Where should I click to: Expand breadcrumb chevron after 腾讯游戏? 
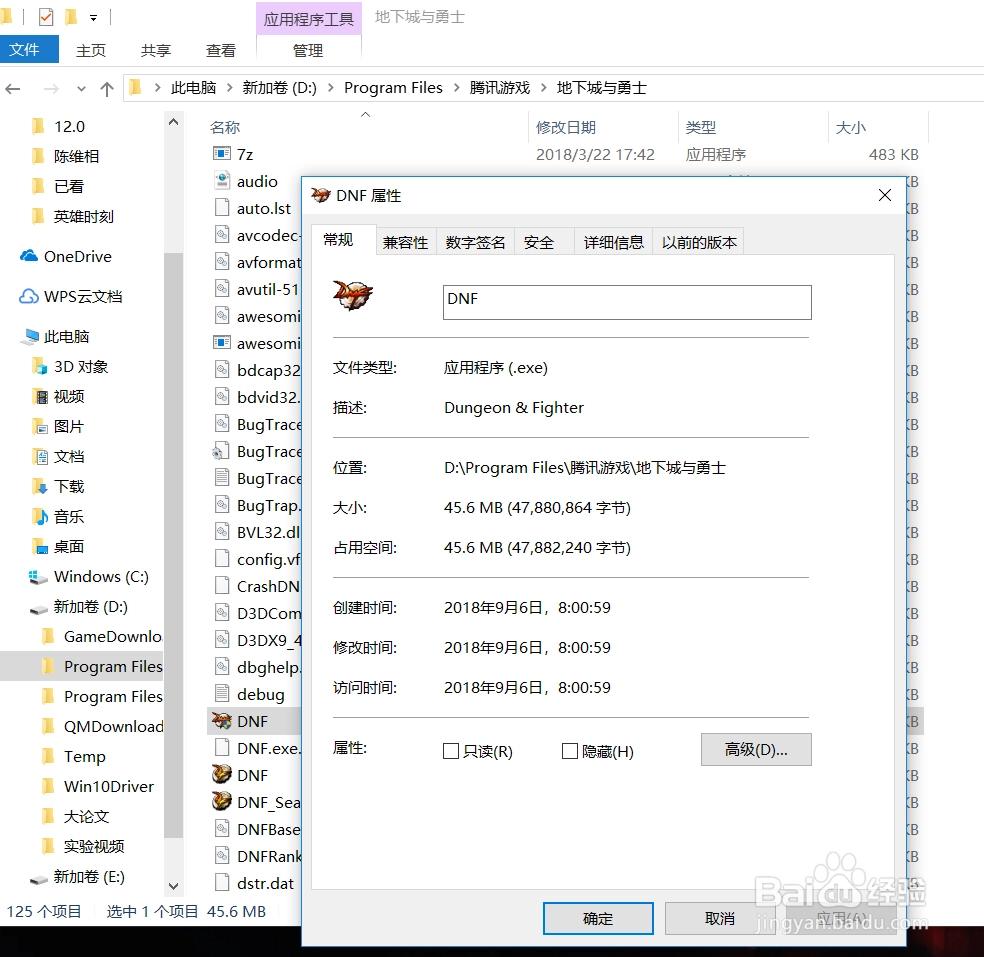click(x=543, y=88)
